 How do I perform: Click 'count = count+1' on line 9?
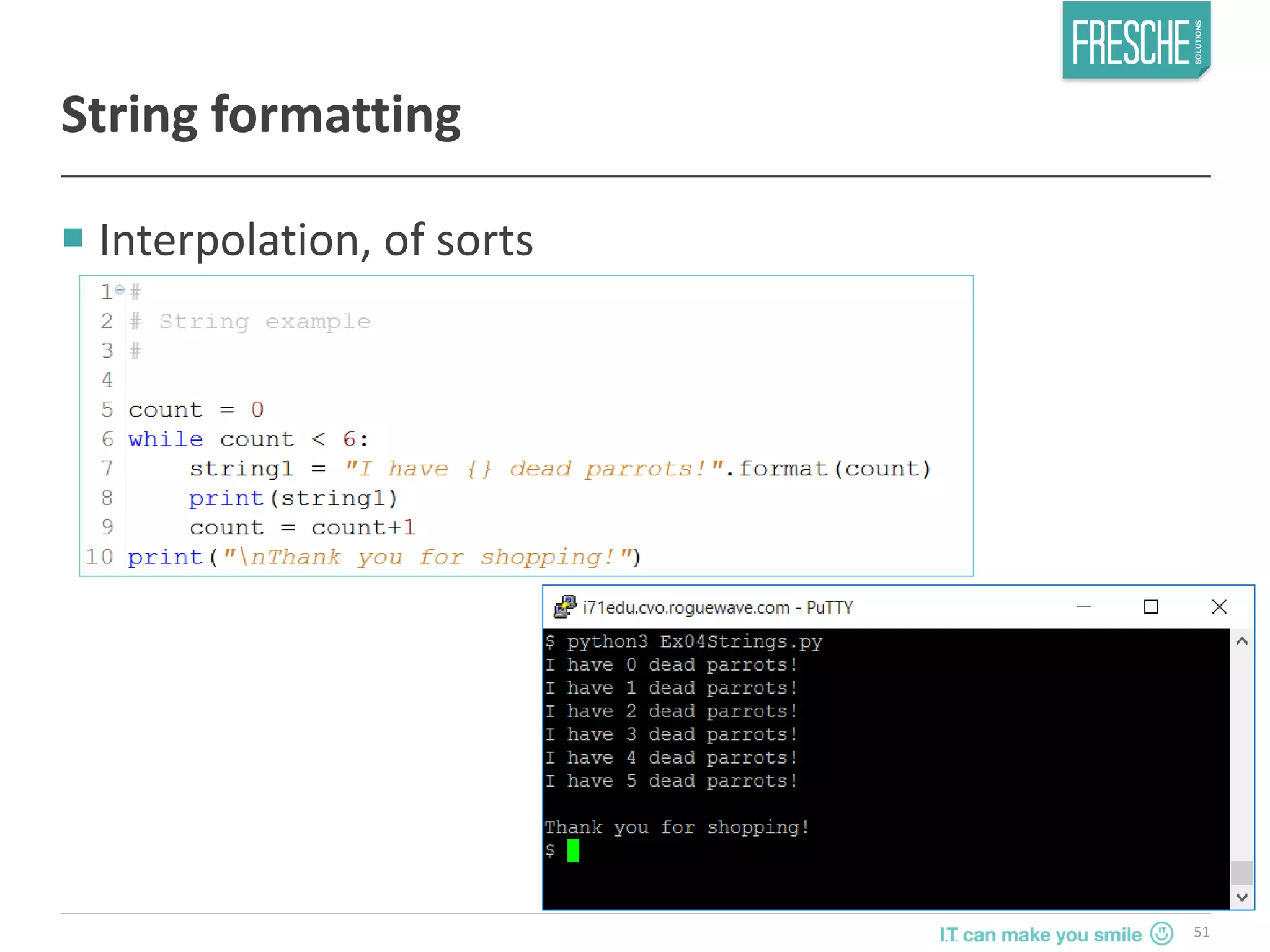[302, 527]
